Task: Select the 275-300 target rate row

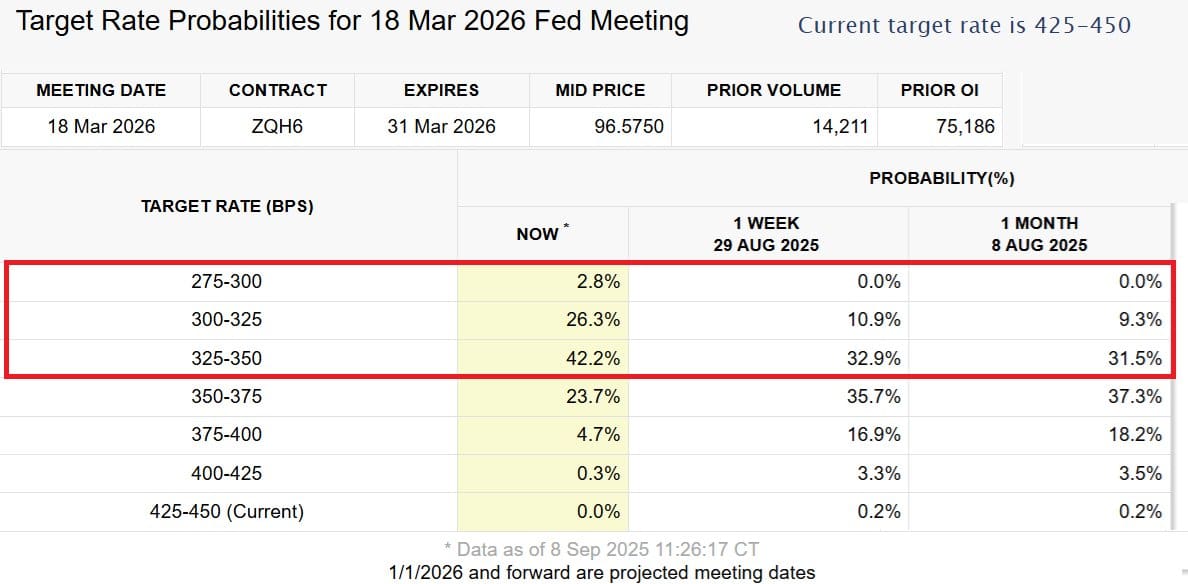Action: (587, 282)
